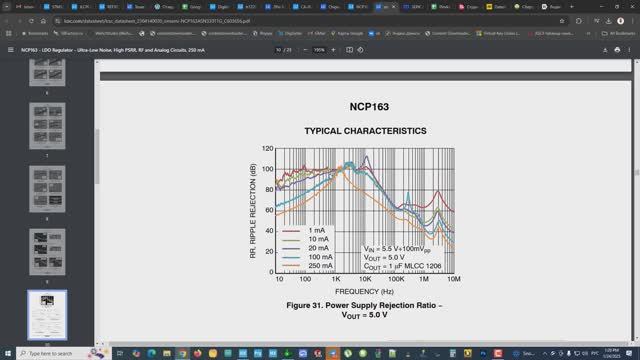Image resolution: width=640 pixels, height=360 pixels.
Task: Switch to the REF3C tab
Action: click(109, 7)
